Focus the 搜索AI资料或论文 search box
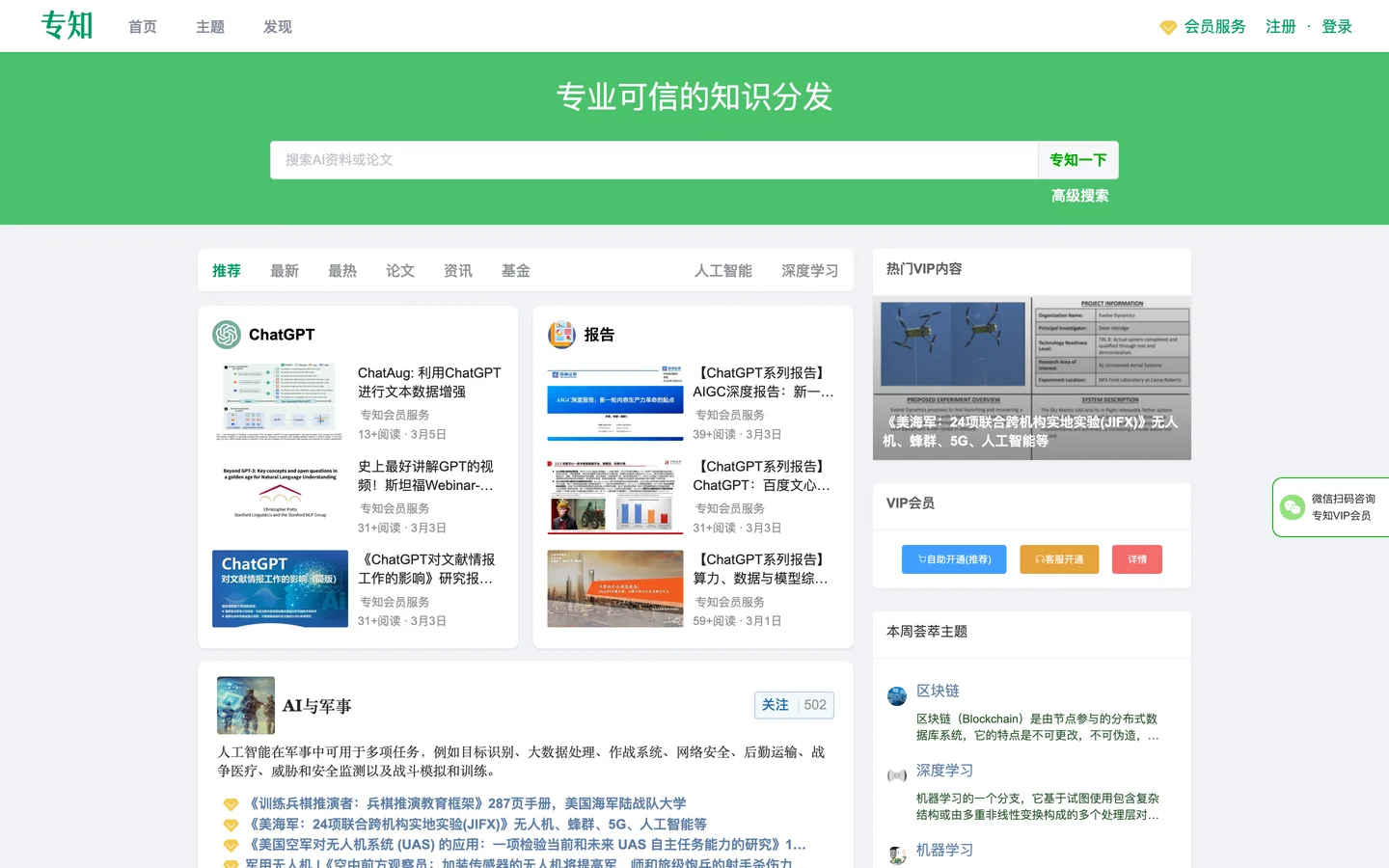The height and width of the screenshot is (868, 1389). point(654,160)
